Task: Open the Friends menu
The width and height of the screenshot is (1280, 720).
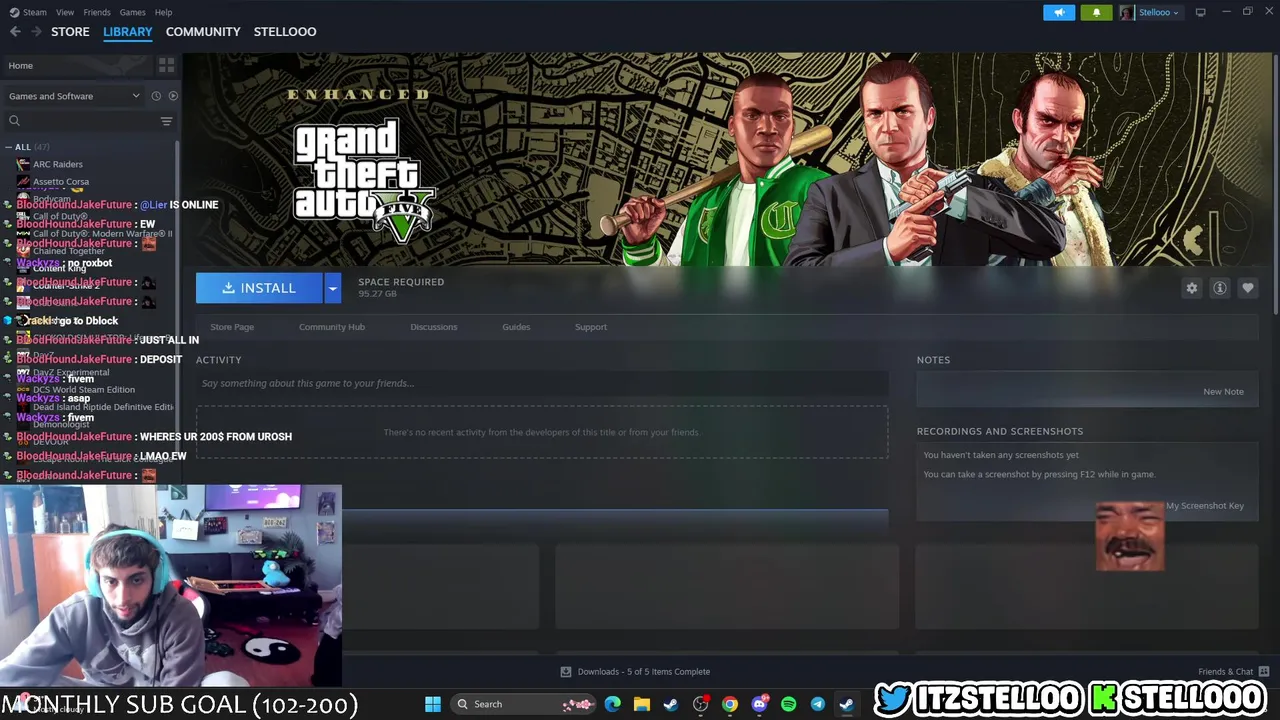Action: [97, 12]
